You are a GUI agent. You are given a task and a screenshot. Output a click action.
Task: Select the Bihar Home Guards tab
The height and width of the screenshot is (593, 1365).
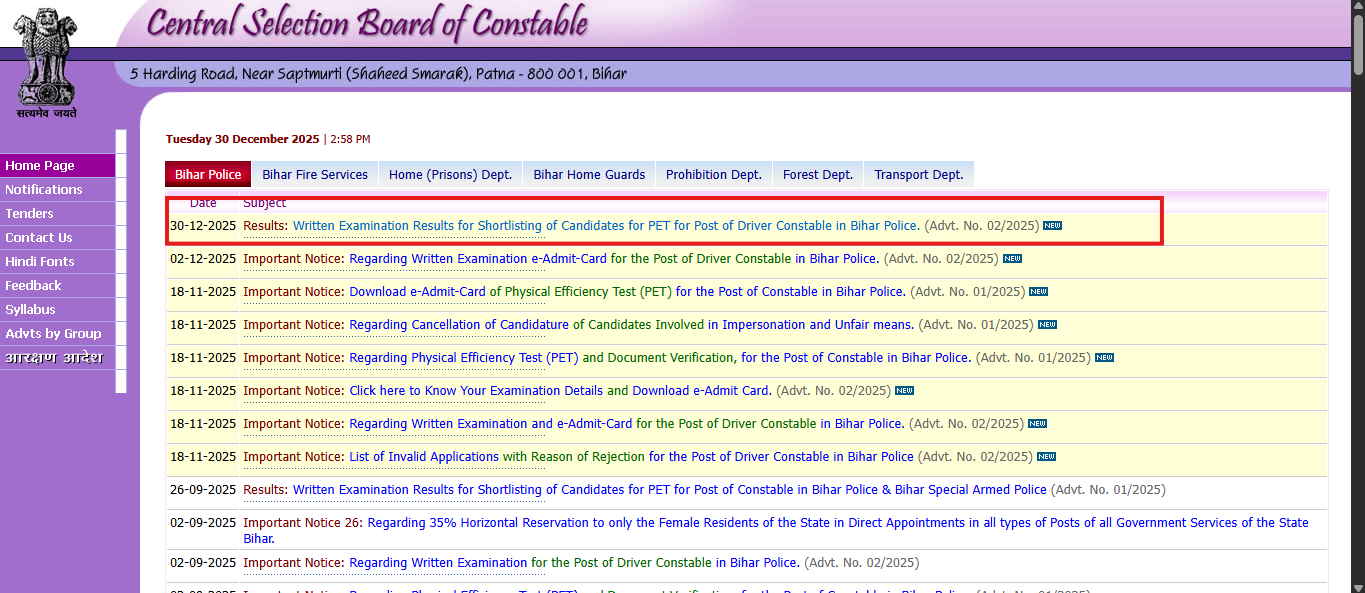click(588, 173)
